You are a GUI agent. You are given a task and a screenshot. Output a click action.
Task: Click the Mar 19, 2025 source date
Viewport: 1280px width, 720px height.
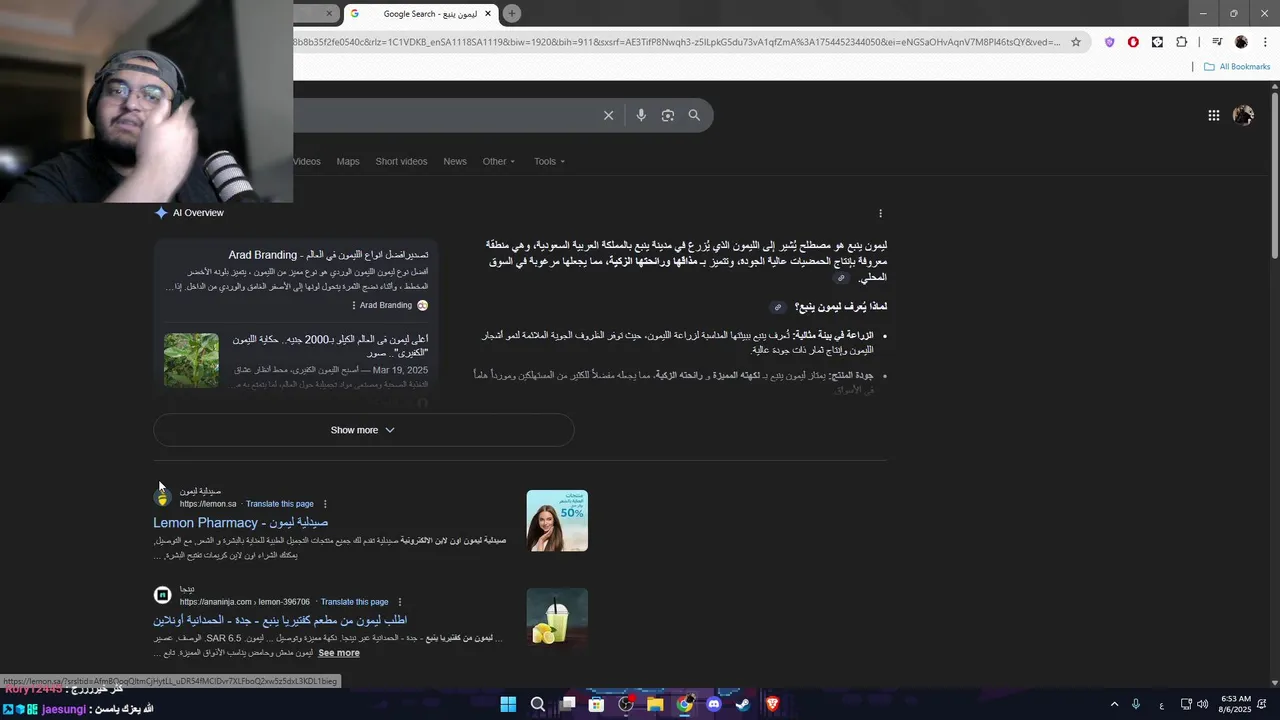400,370
